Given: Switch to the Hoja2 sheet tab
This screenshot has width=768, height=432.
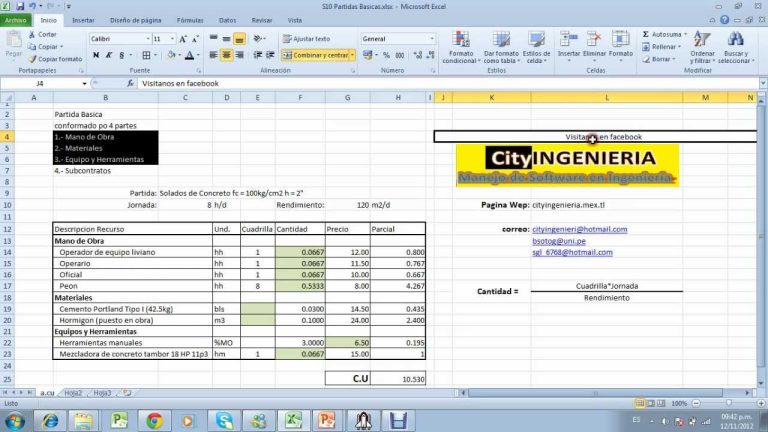Looking at the screenshot, I should click(71, 393).
